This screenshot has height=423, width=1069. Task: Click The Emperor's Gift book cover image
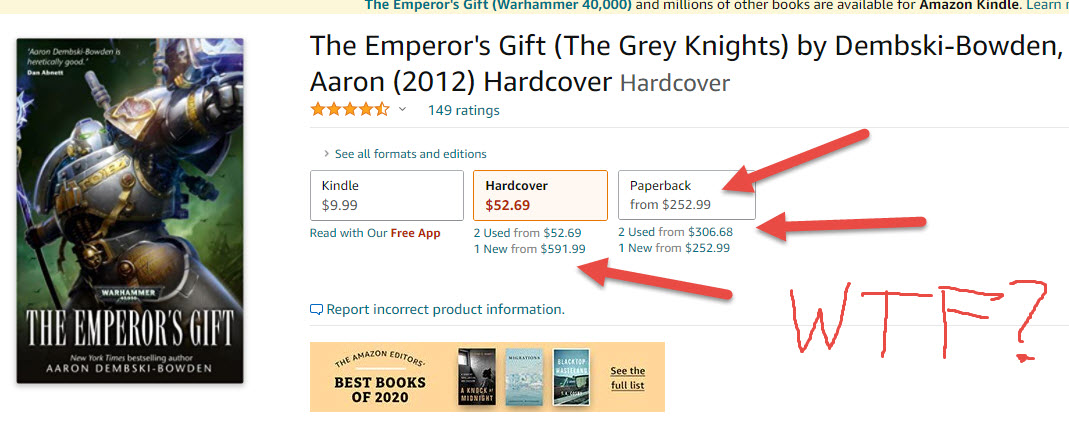(130, 210)
